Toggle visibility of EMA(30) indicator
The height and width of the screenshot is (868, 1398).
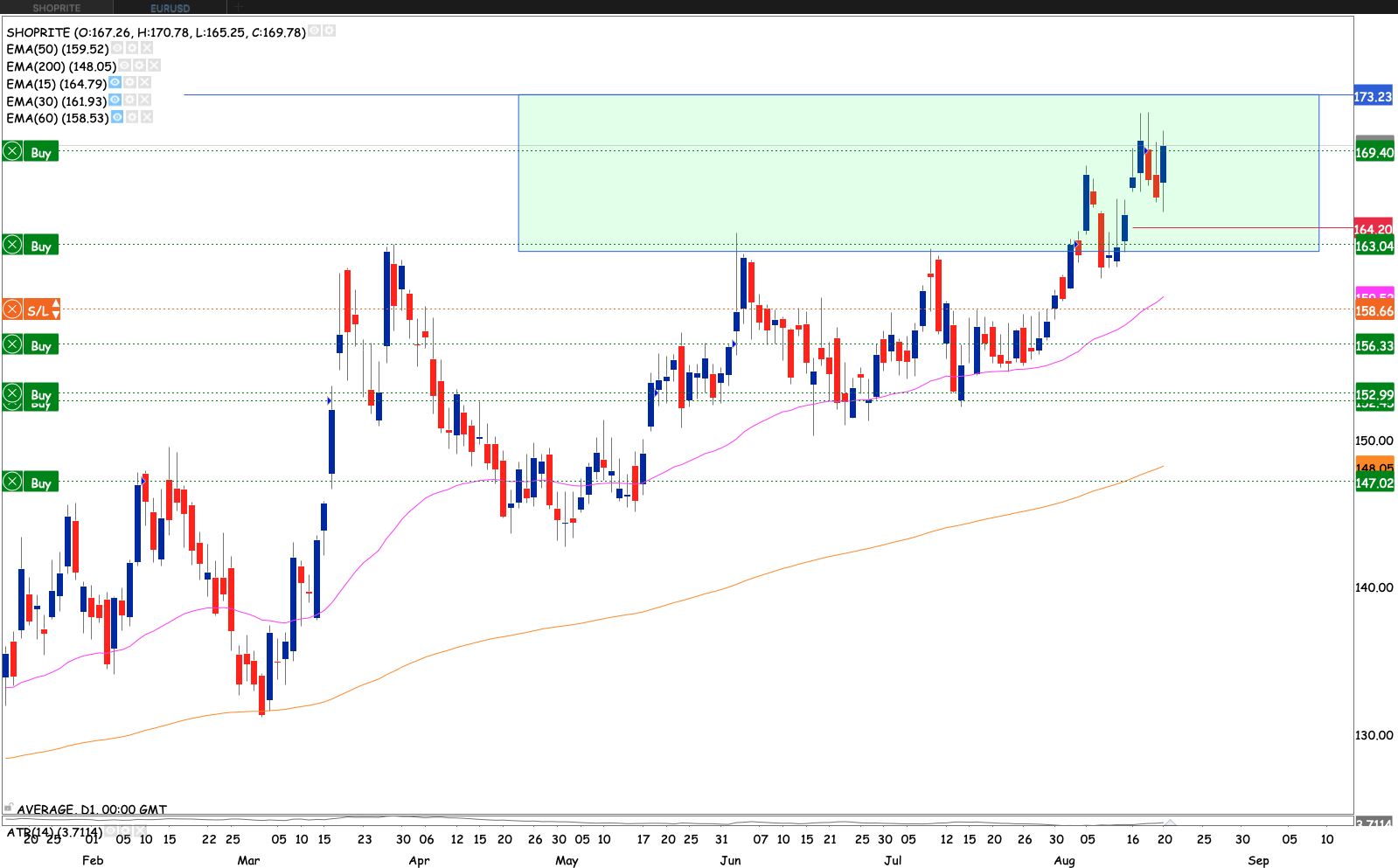pyautogui.click(x=115, y=101)
